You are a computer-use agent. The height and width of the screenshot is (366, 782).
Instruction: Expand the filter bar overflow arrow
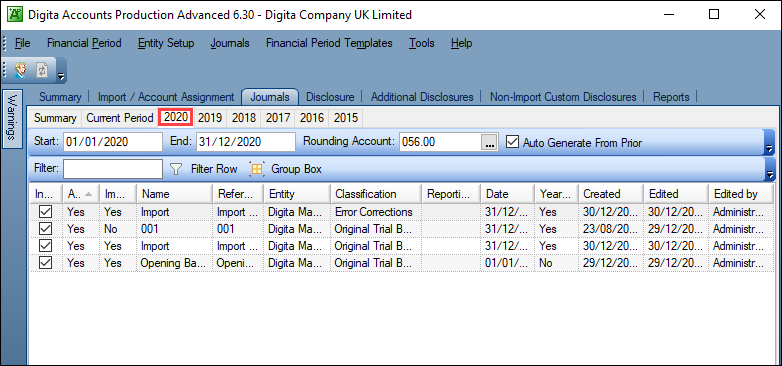pyautogui.click(x=770, y=175)
